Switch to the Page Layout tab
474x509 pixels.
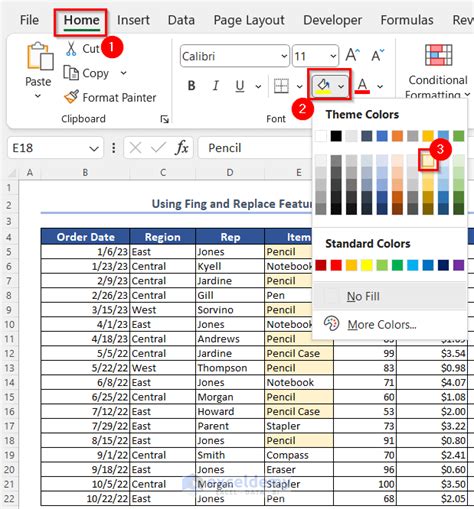pyautogui.click(x=249, y=21)
